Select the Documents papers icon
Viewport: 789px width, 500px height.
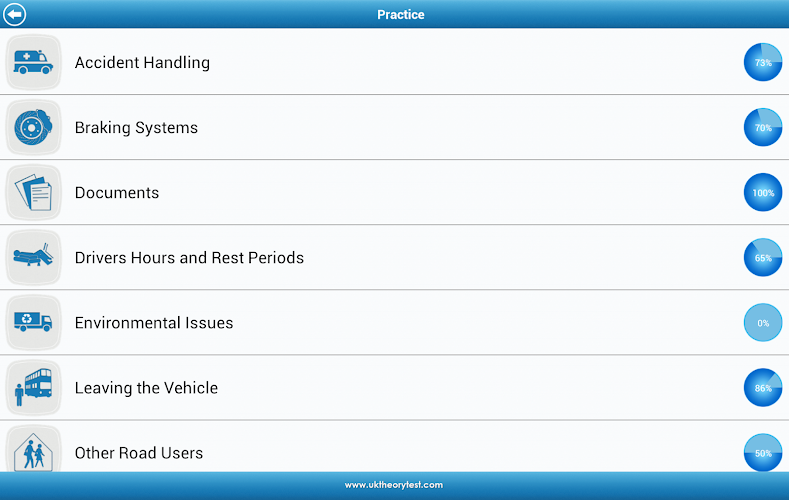point(34,192)
